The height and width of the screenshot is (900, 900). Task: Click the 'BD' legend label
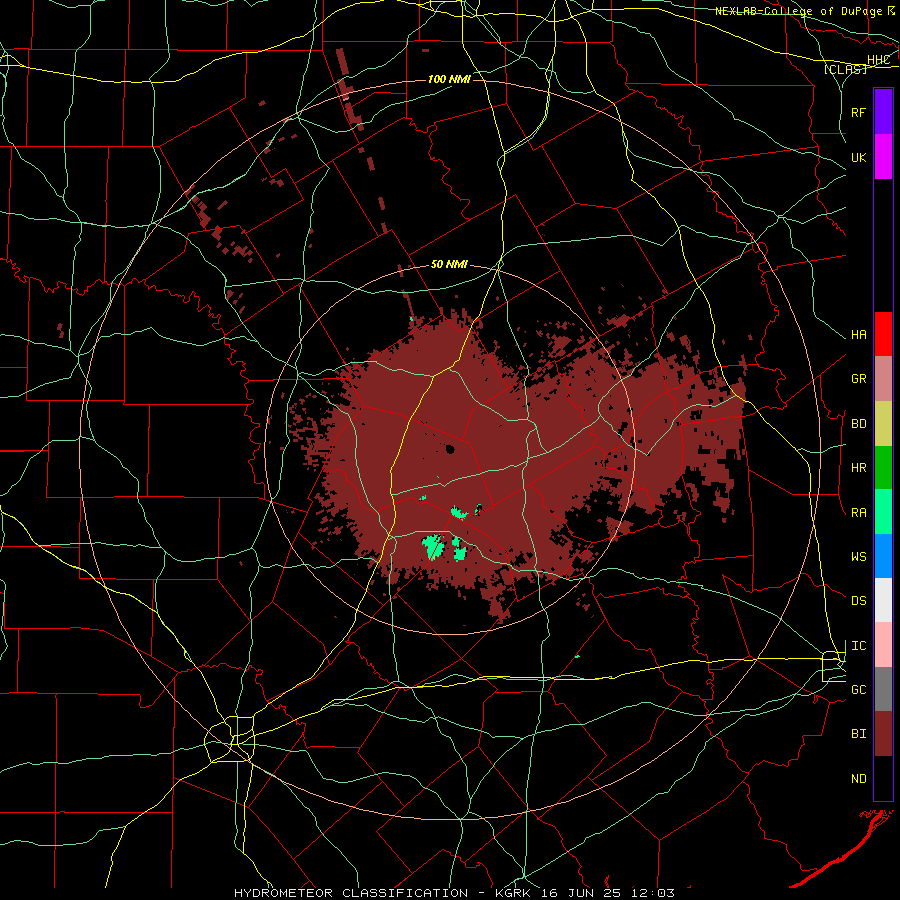858,423
